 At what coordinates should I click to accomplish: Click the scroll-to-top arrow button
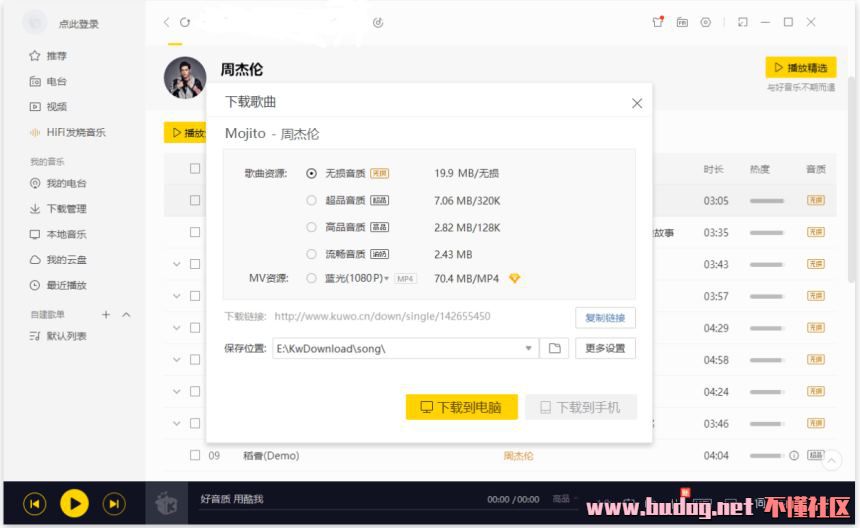(831, 461)
